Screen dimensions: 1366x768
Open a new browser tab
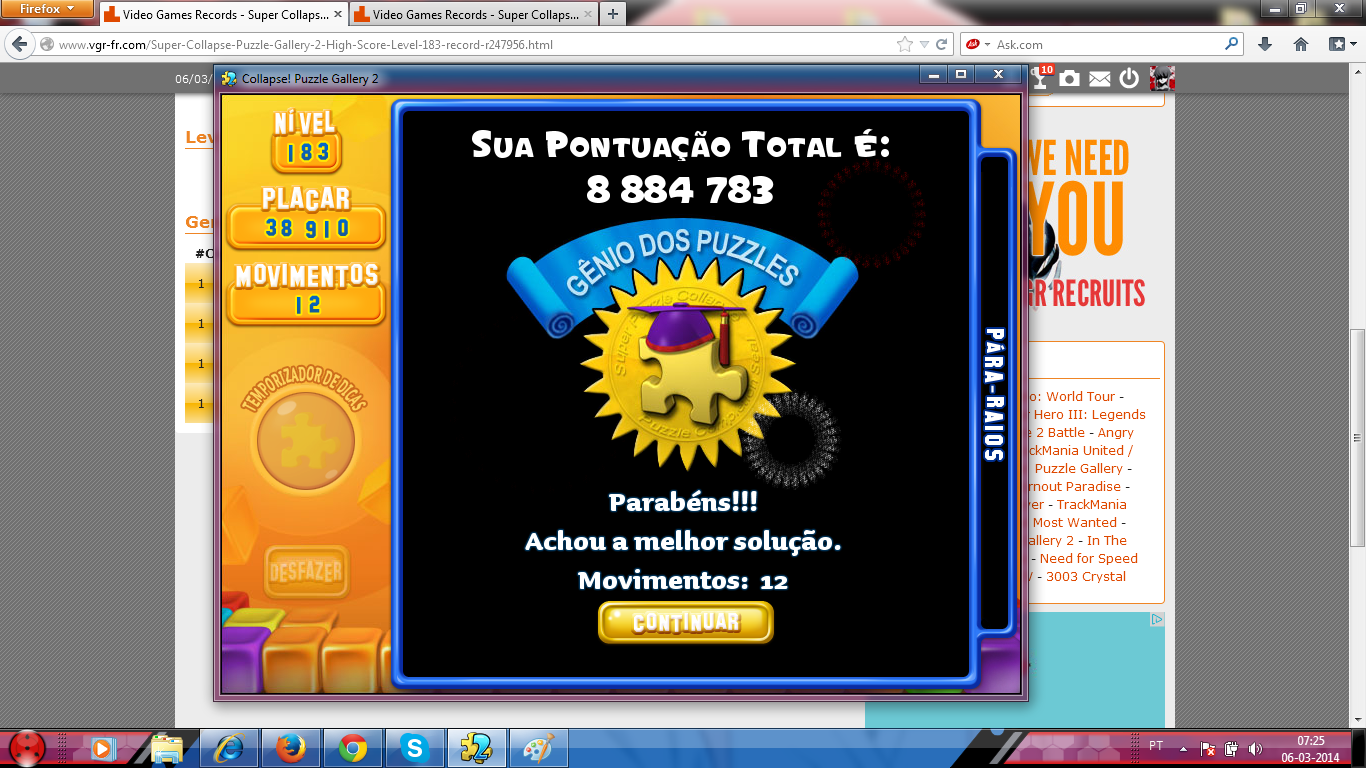[x=612, y=14]
